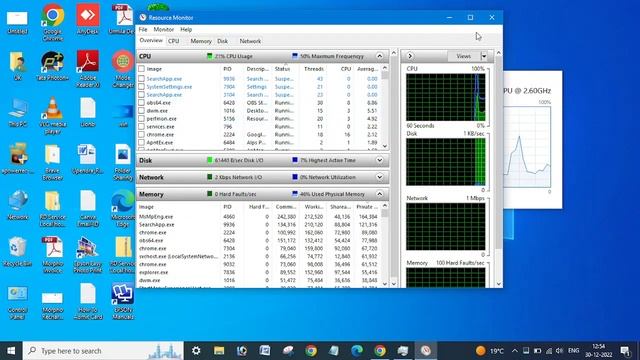Open the File menu

click(143, 29)
